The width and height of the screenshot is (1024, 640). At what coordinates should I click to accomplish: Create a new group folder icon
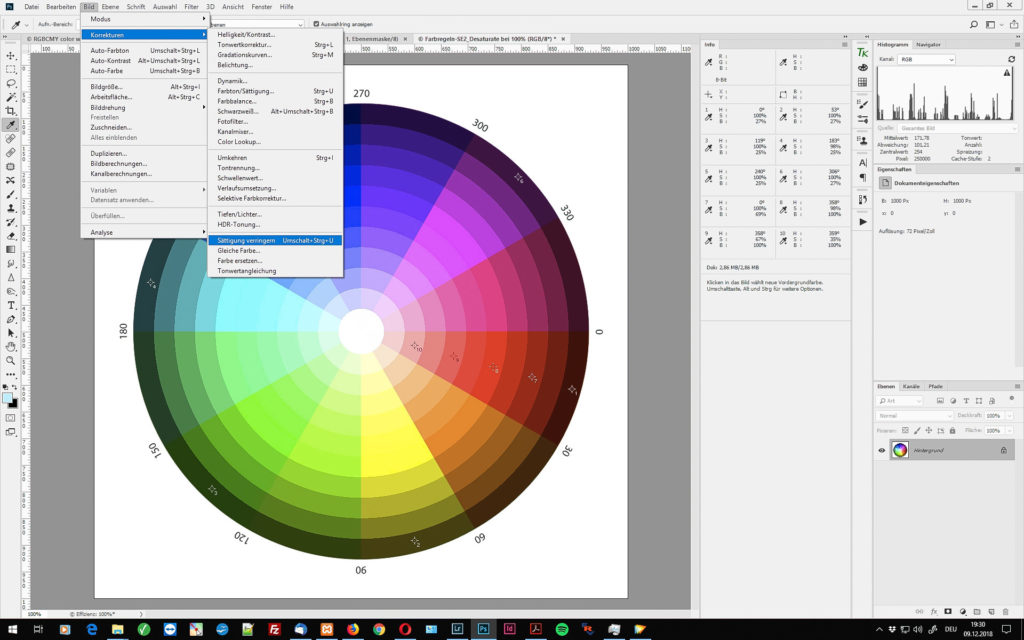977,611
